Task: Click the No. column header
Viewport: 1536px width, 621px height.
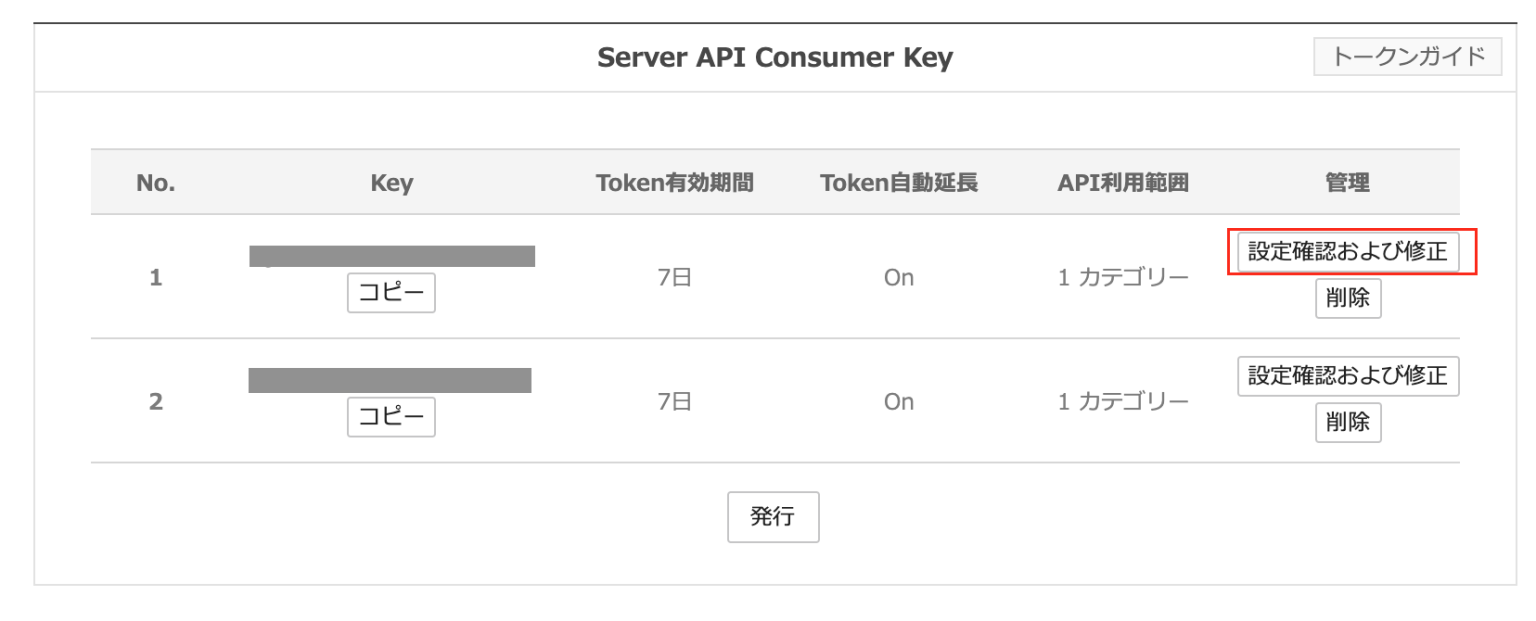Action: tap(156, 183)
